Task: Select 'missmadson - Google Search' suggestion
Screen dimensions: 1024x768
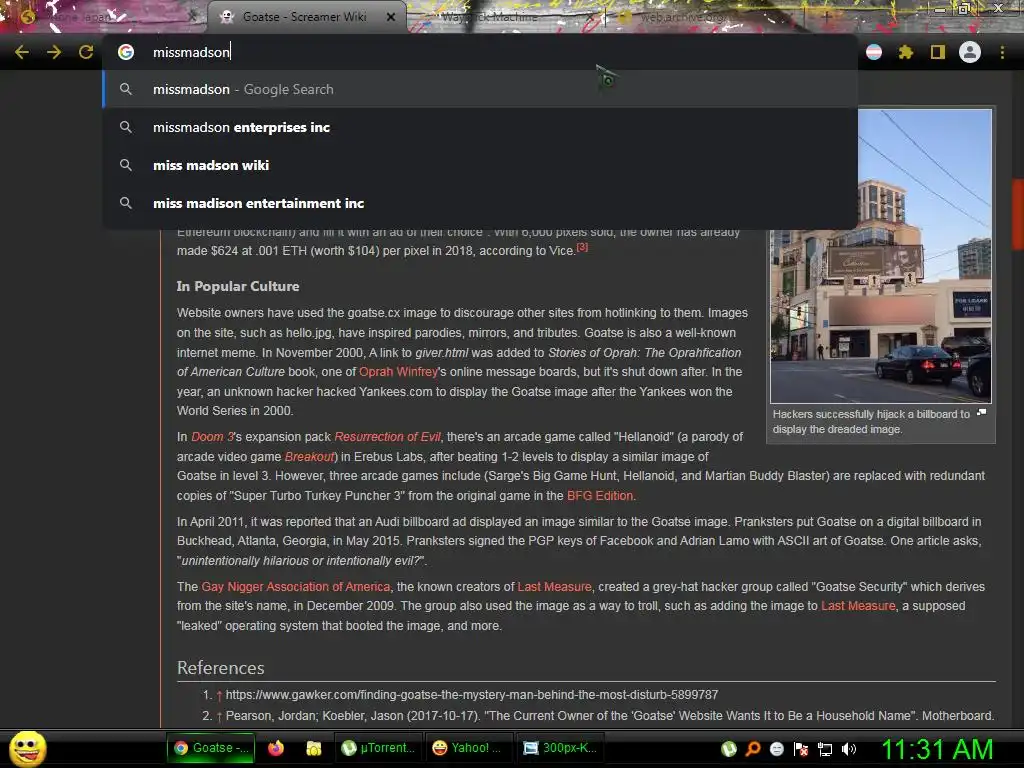Action: 480,89
